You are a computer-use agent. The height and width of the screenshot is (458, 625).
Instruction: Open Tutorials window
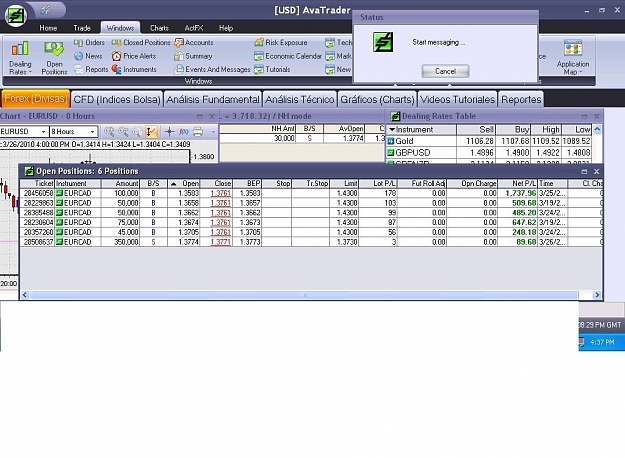coord(272,69)
